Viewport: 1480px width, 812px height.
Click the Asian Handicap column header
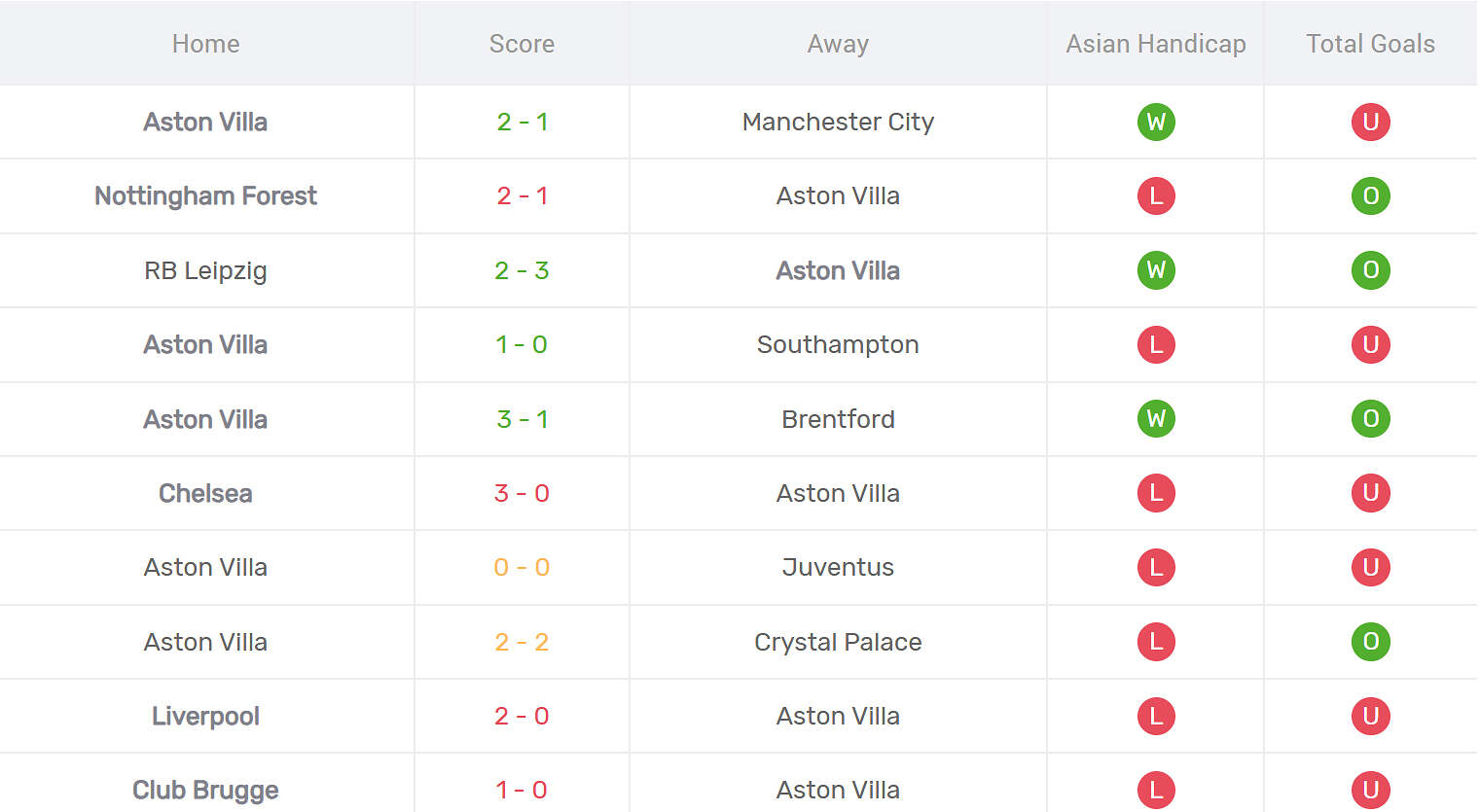[1155, 44]
